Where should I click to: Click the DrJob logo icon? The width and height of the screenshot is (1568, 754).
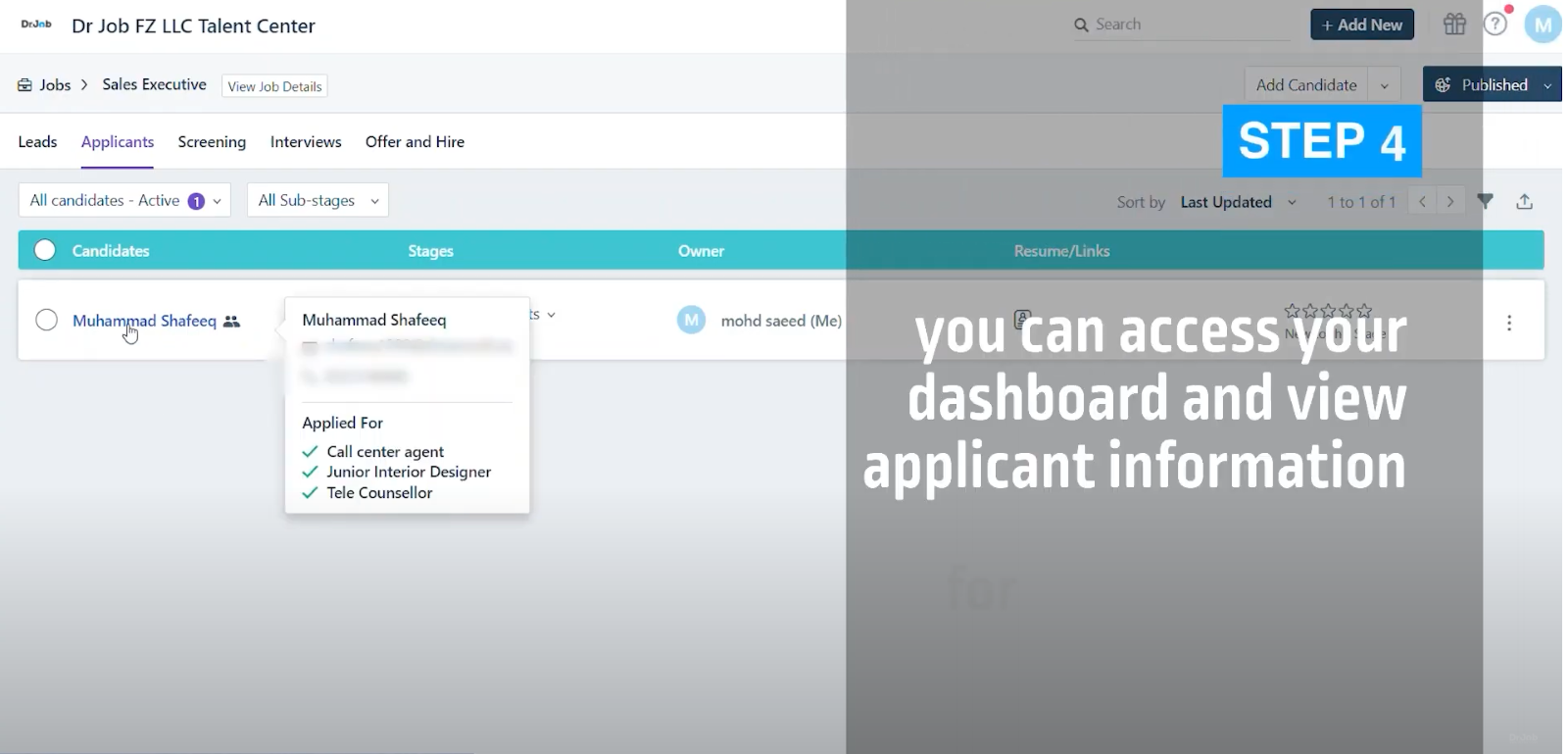click(36, 25)
